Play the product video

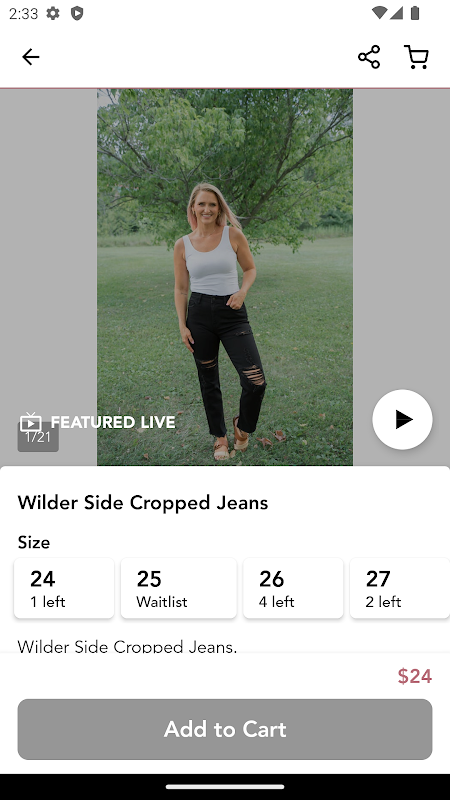[403, 419]
